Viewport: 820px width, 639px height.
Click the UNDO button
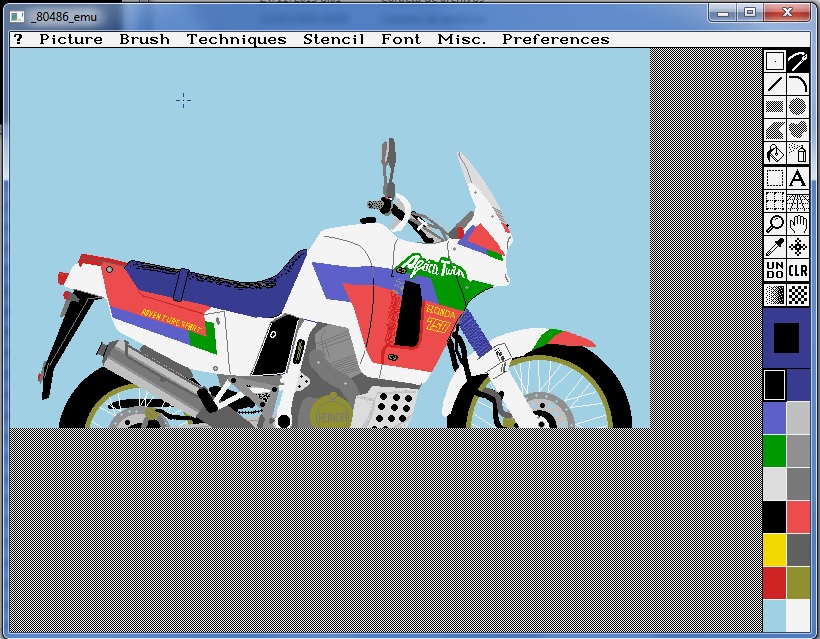(775, 270)
